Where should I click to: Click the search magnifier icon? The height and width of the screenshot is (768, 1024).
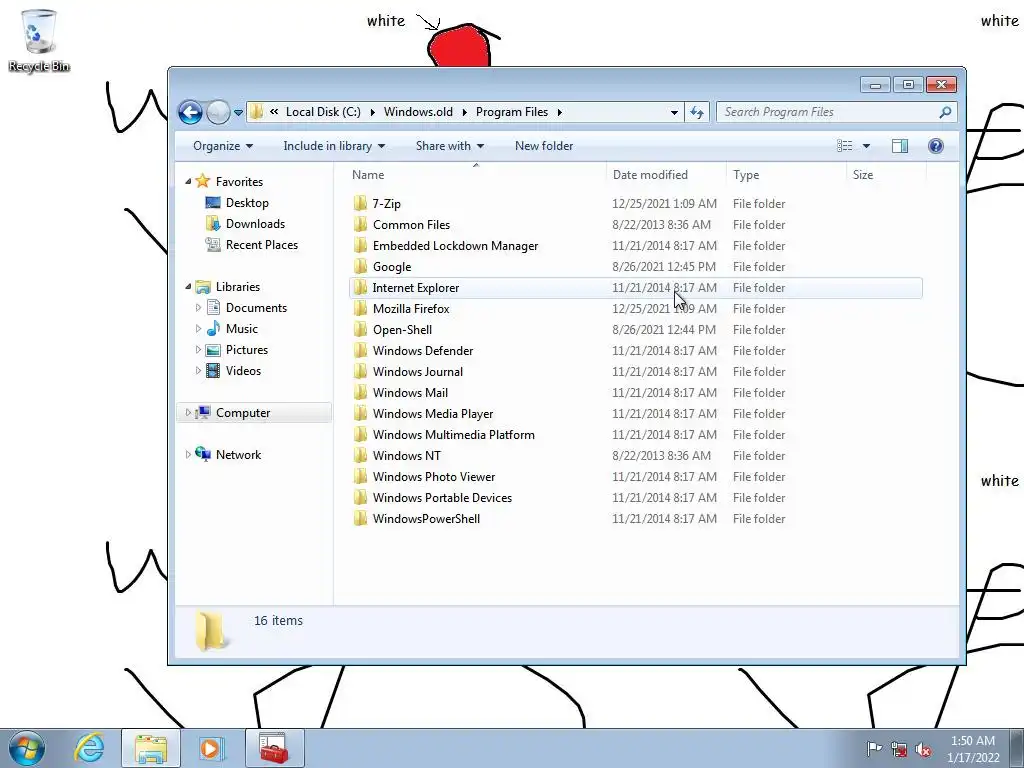tap(945, 112)
